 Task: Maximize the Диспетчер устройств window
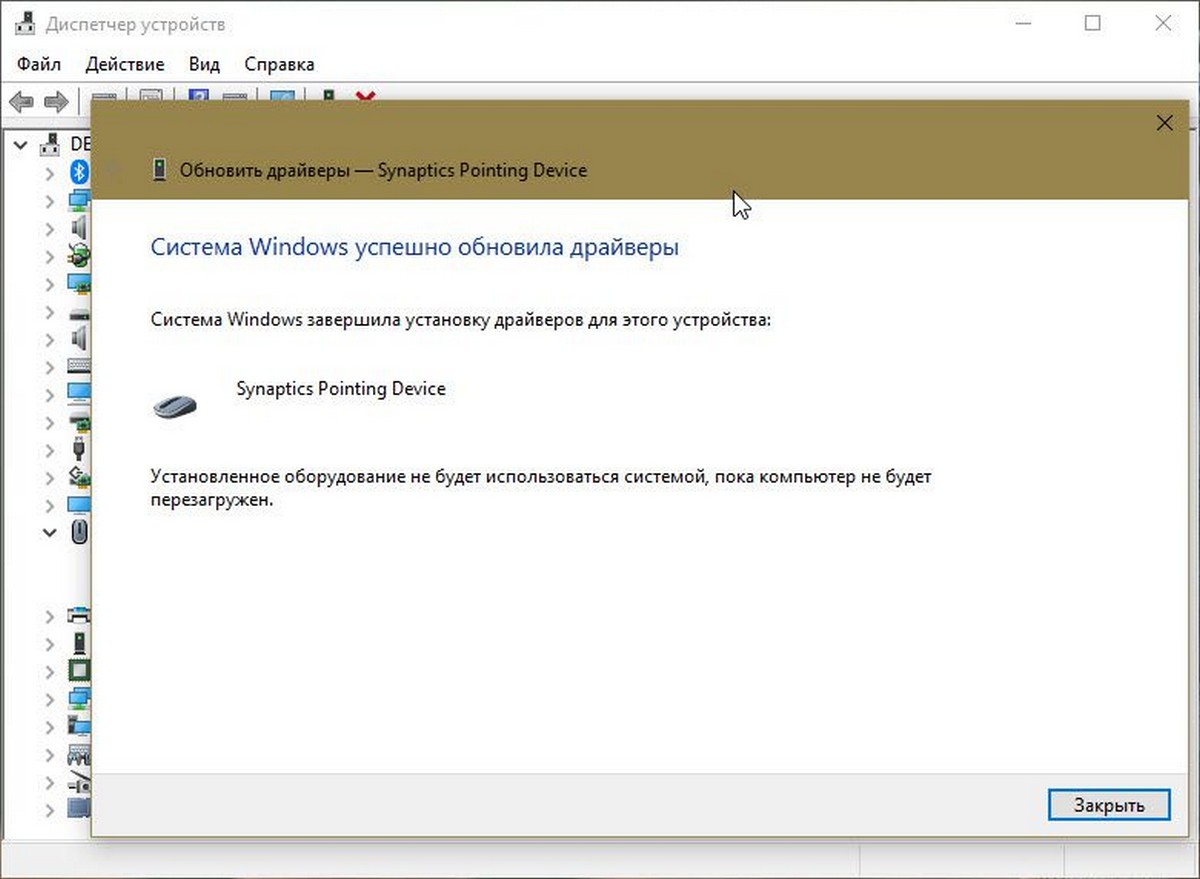point(1093,23)
